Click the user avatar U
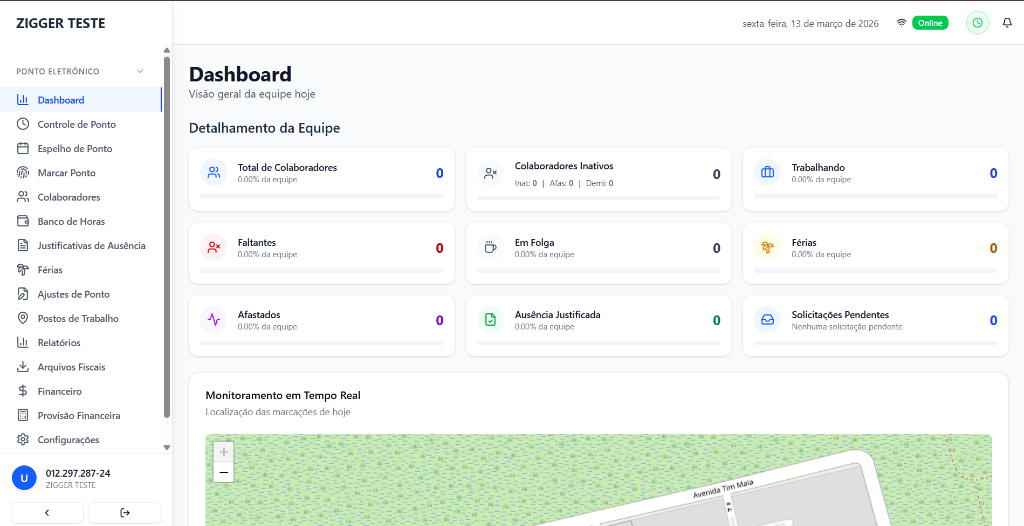The width and height of the screenshot is (1024, 526). pyautogui.click(x=24, y=478)
